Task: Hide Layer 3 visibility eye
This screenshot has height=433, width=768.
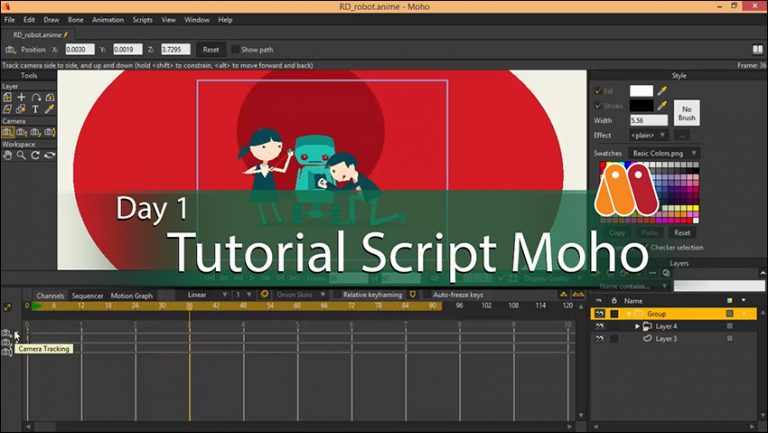Action: [x=600, y=338]
